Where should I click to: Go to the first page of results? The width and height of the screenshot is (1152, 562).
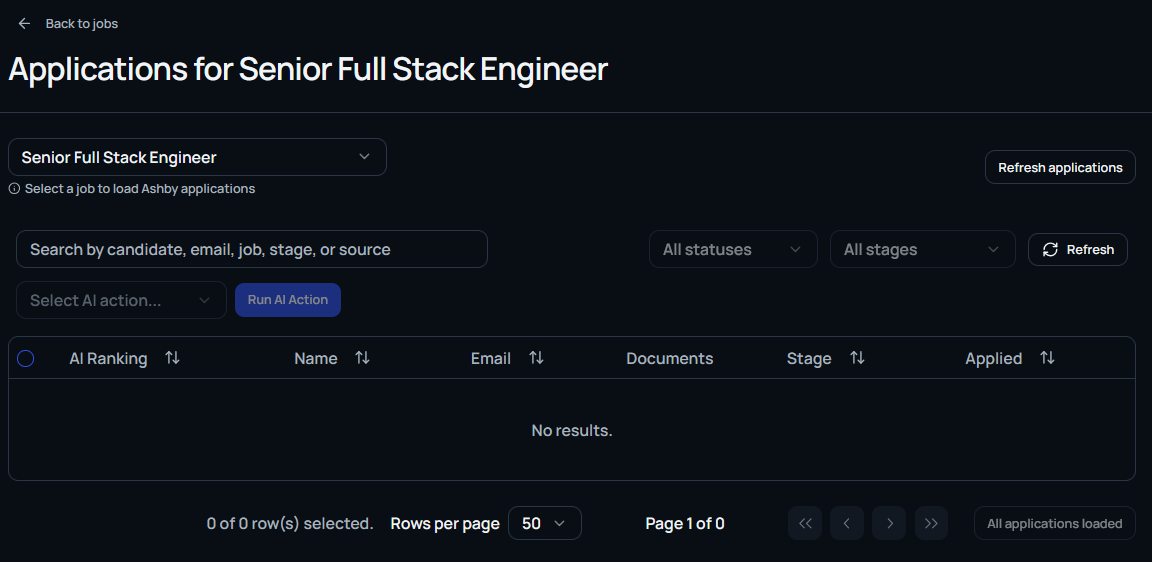[805, 523]
